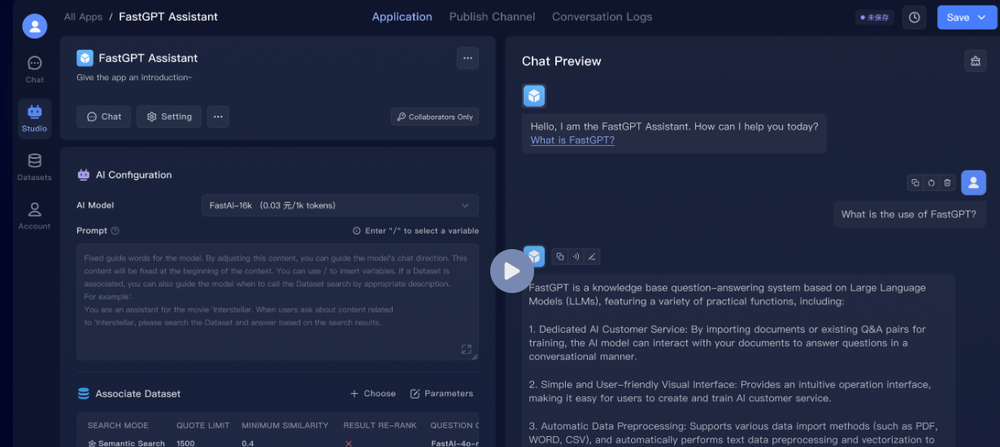1000x447 pixels.
Task: Click the annotate pencil icon on assistant reply
Action: tap(592, 256)
